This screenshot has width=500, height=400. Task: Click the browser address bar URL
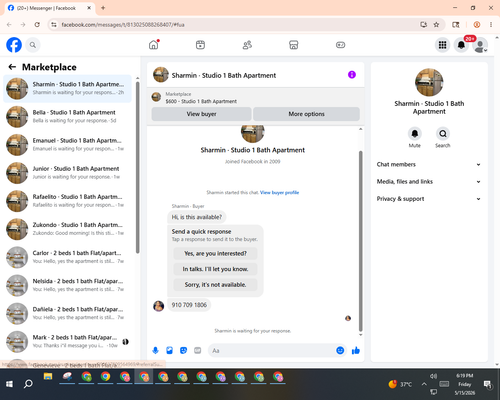123,25
